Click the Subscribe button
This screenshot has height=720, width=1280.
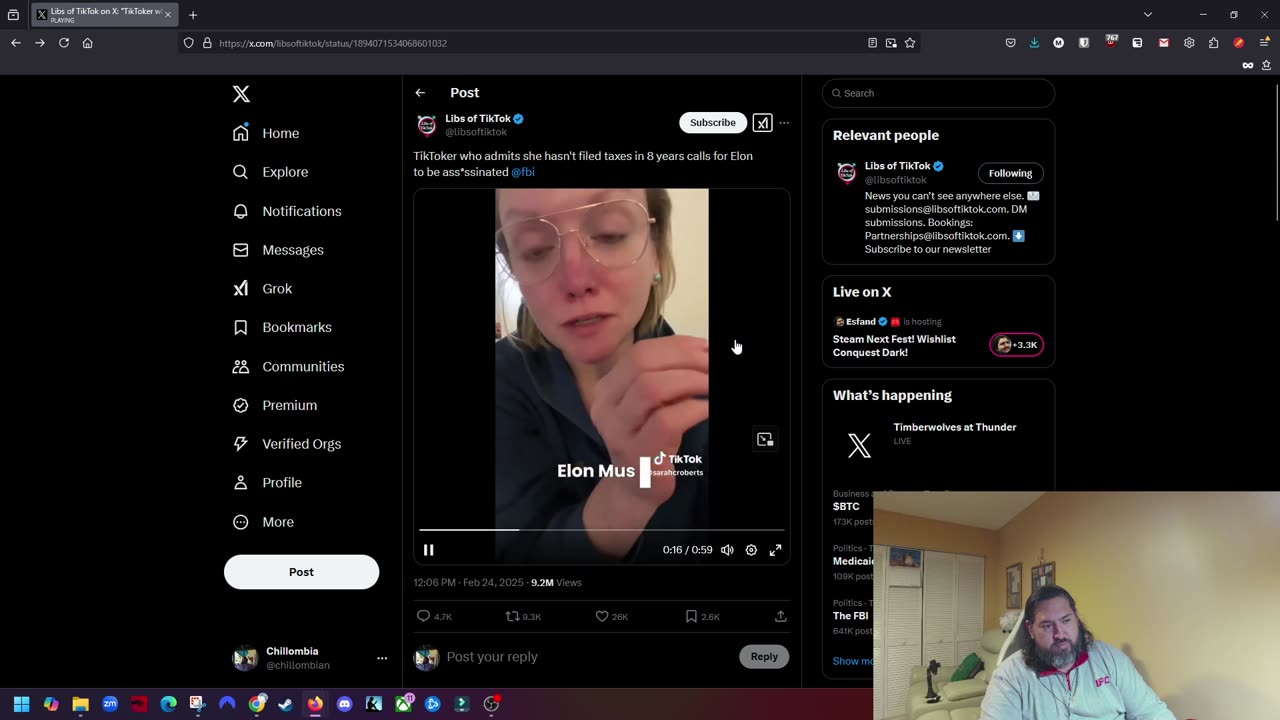[713, 122]
